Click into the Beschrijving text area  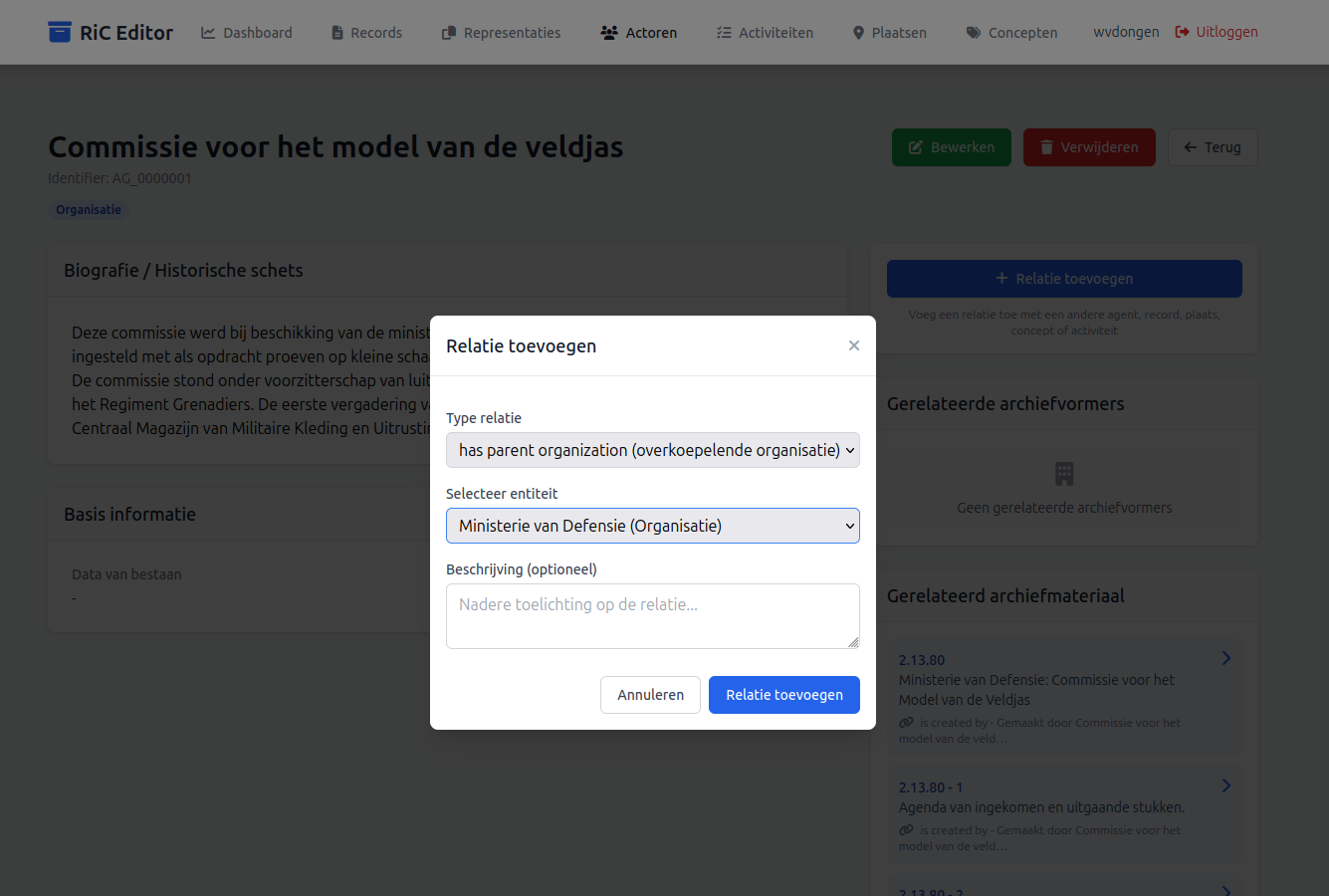pos(653,616)
